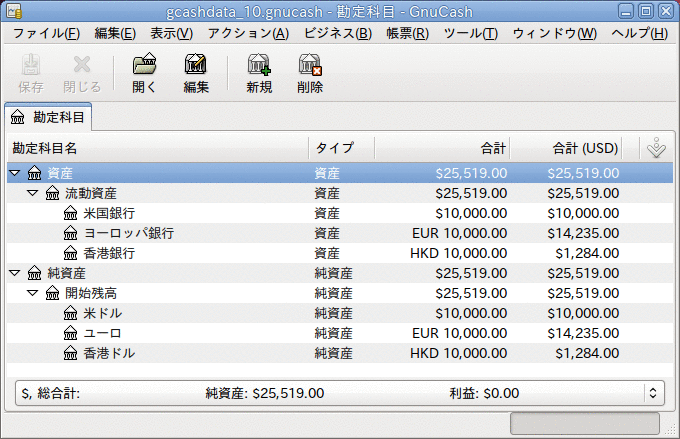680x439 pixels.
Task: Click the bank icon beside 米ドル
Action: (71, 313)
